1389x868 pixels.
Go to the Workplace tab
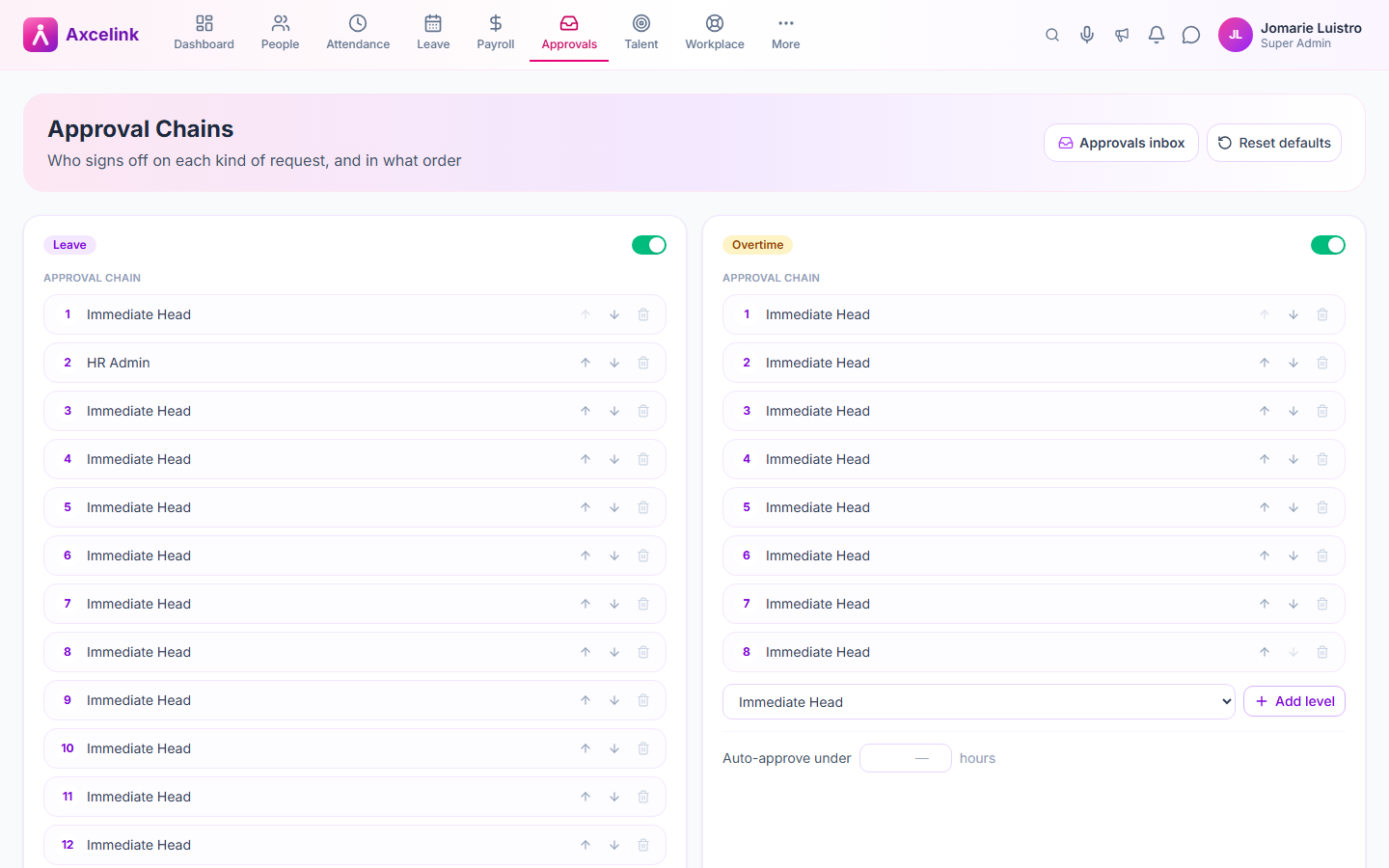(x=715, y=34)
